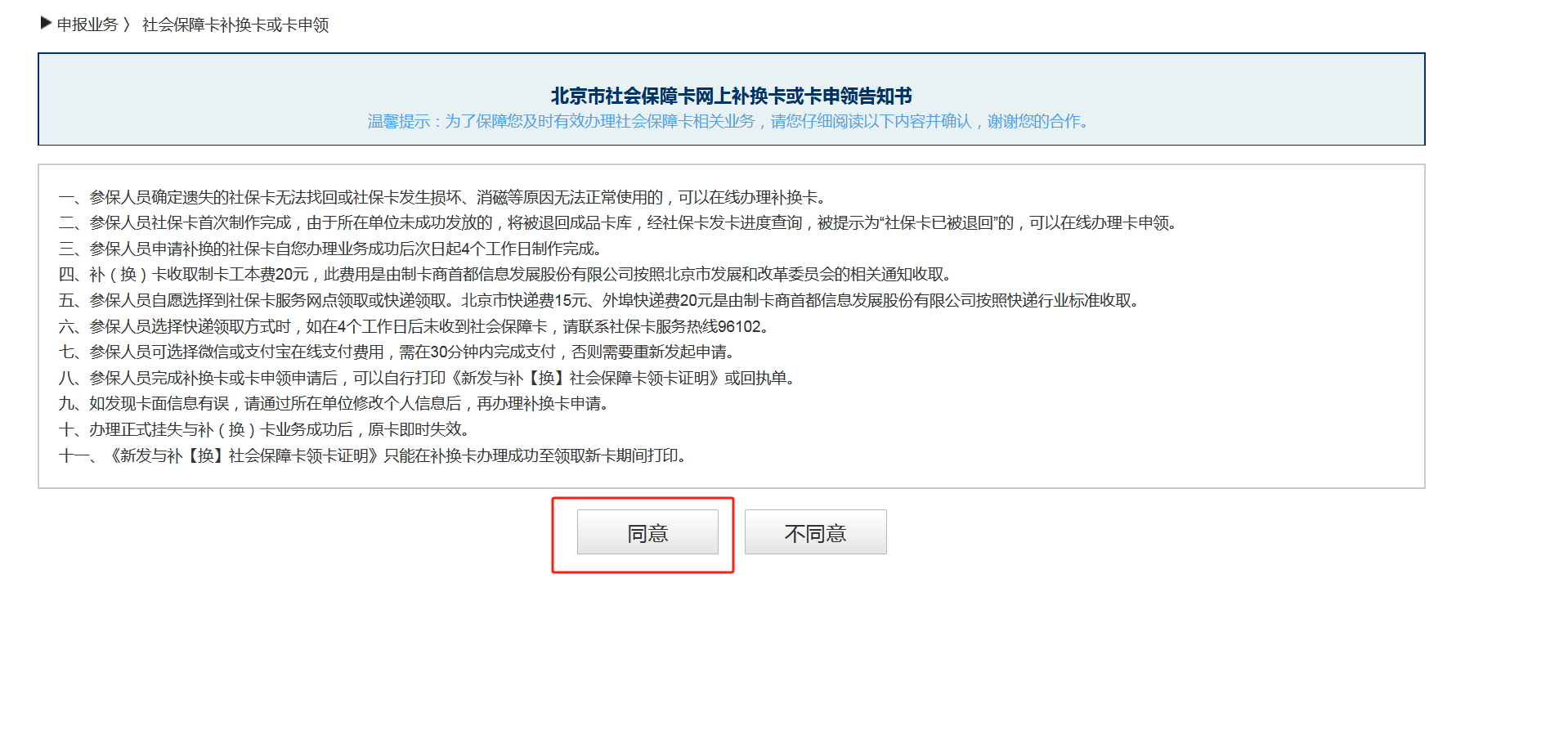The image size is (1568, 749).
Task: Click the 不同意 button to decline
Action: click(815, 531)
